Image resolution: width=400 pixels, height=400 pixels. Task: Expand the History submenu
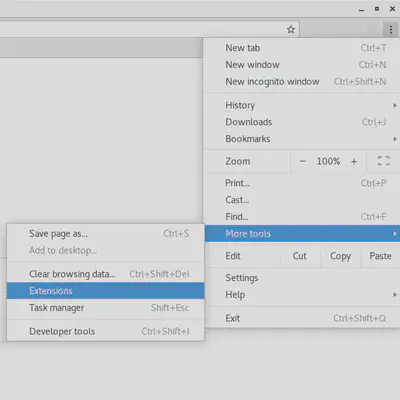pos(302,105)
